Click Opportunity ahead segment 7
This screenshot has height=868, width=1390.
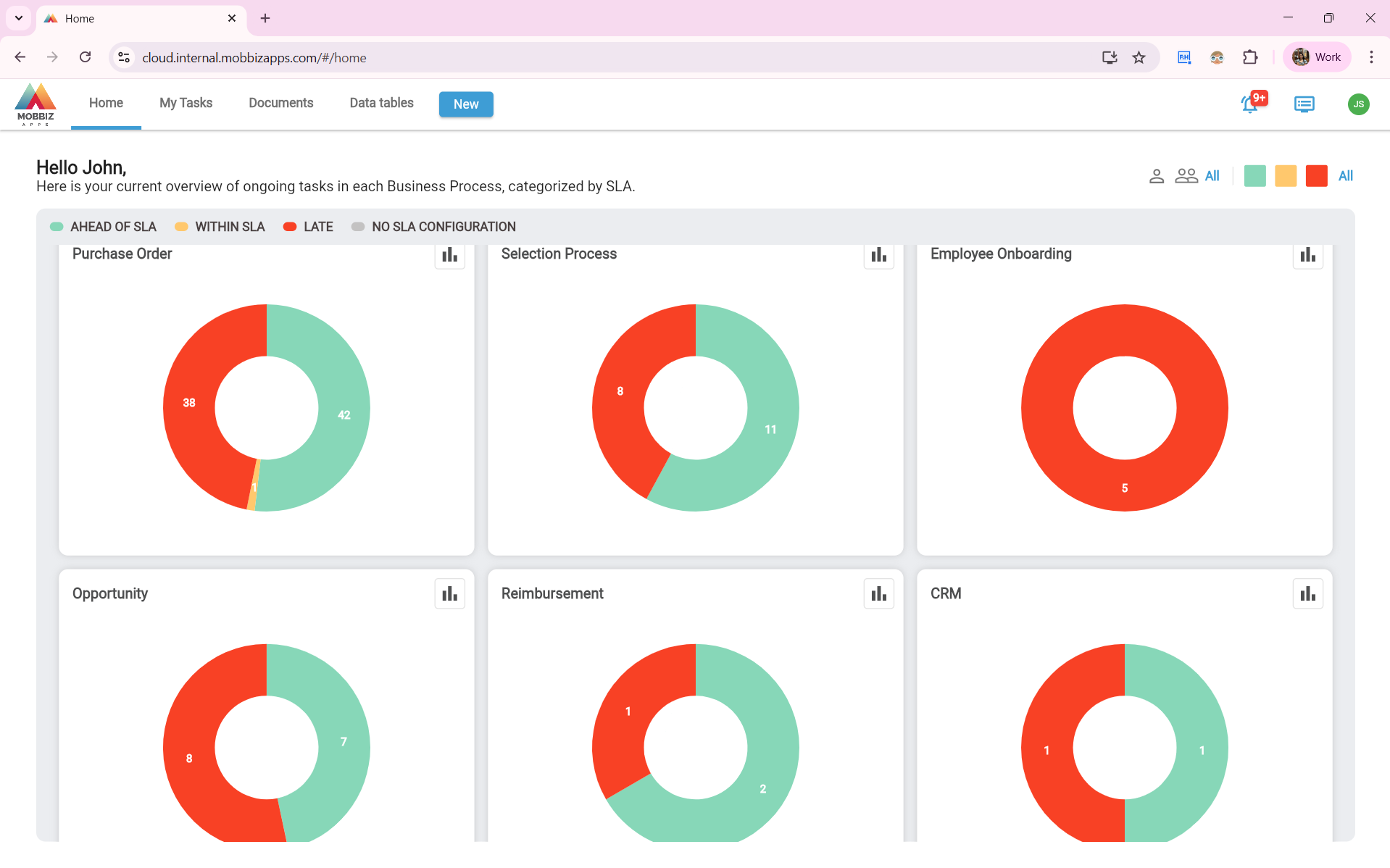click(344, 742)
